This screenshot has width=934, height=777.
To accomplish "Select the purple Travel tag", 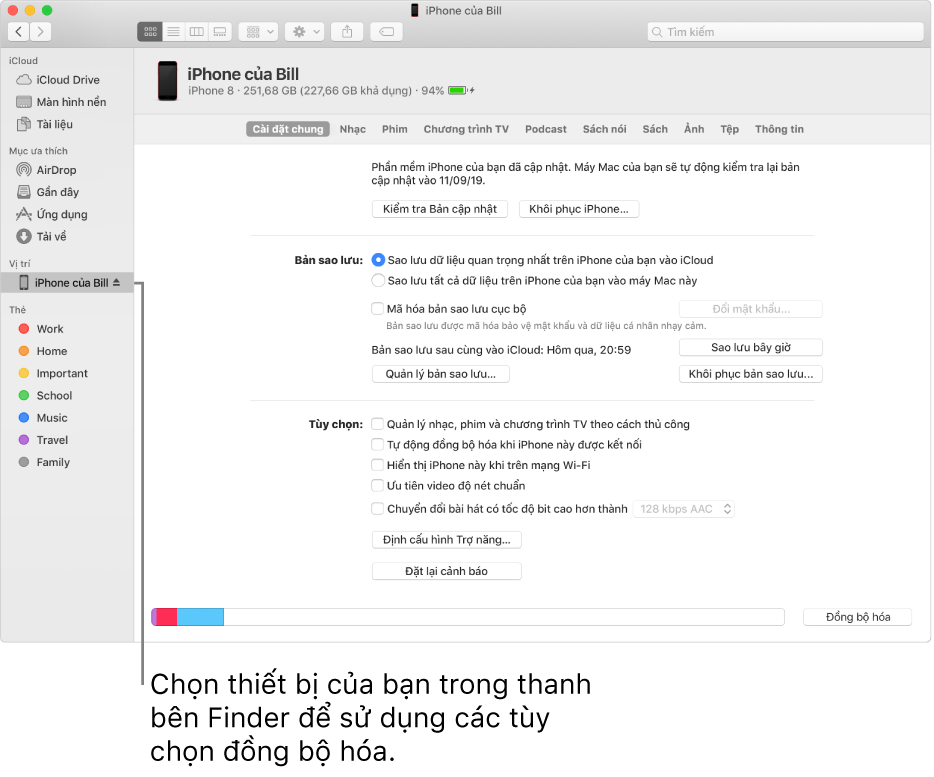I will pos(43,440).
